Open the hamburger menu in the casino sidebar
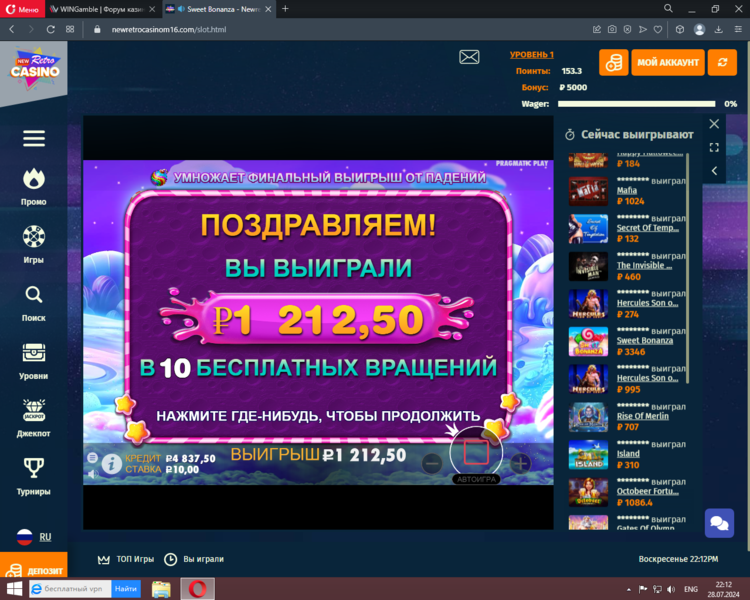 [x=33, y=139]
